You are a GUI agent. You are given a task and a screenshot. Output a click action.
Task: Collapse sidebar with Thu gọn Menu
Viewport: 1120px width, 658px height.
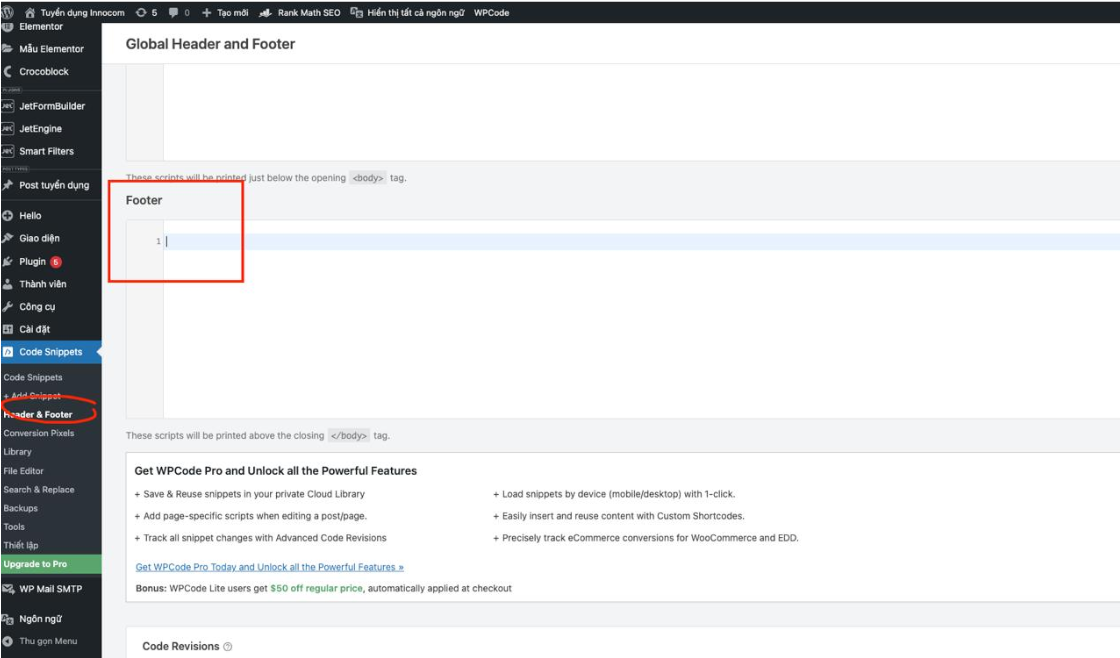(40, 641)
